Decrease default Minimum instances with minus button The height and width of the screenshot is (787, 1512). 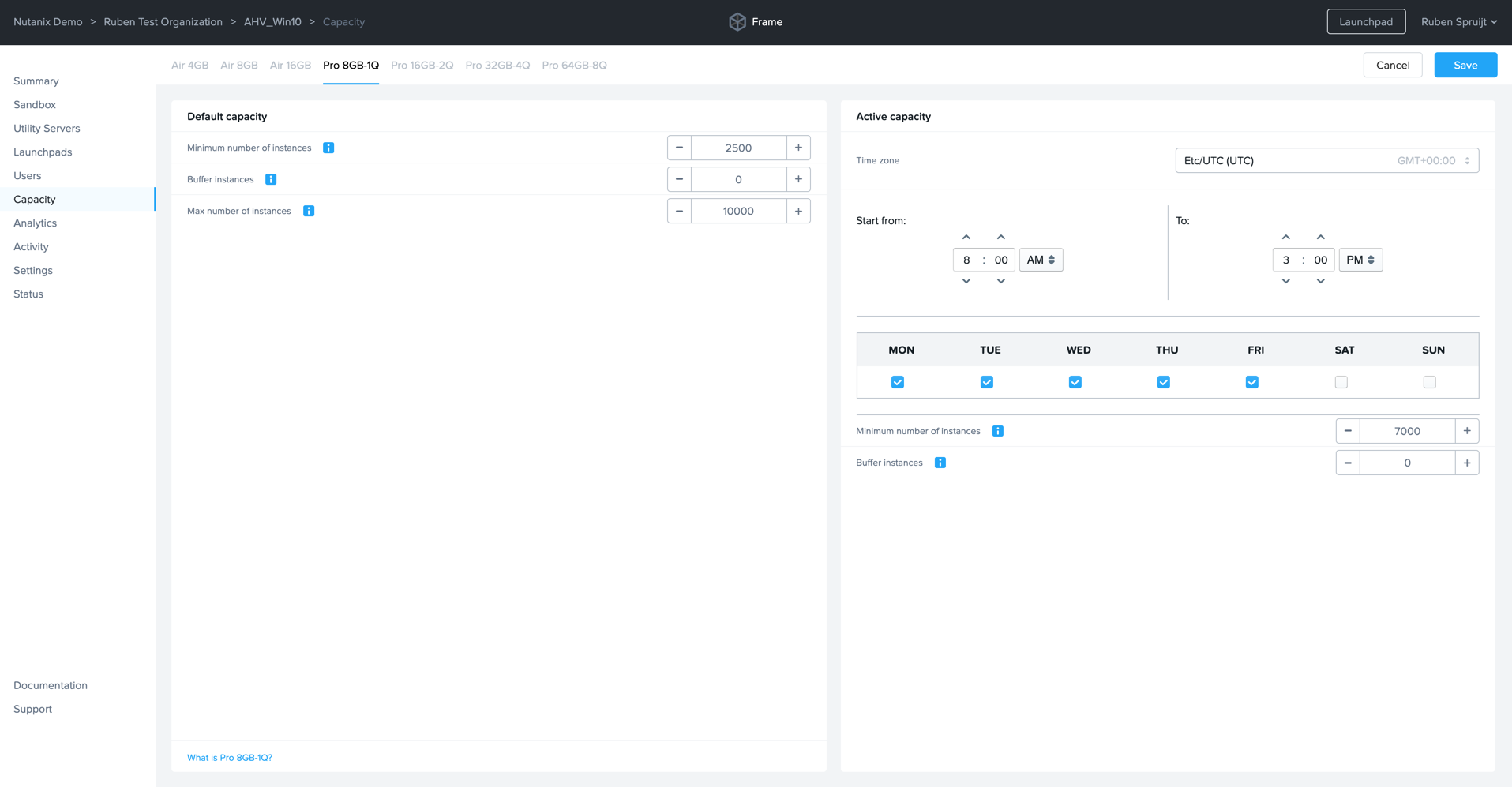click(x=679, y=148)
